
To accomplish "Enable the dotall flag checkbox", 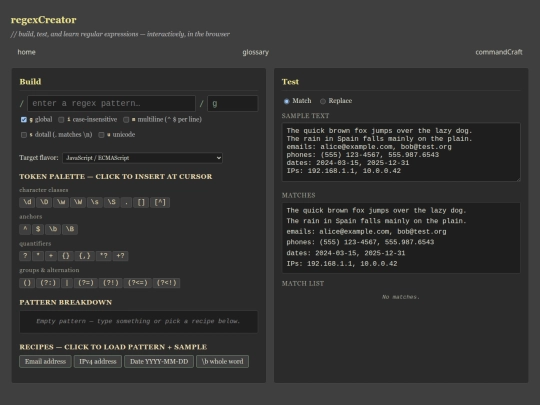I will tap(24, 135).
